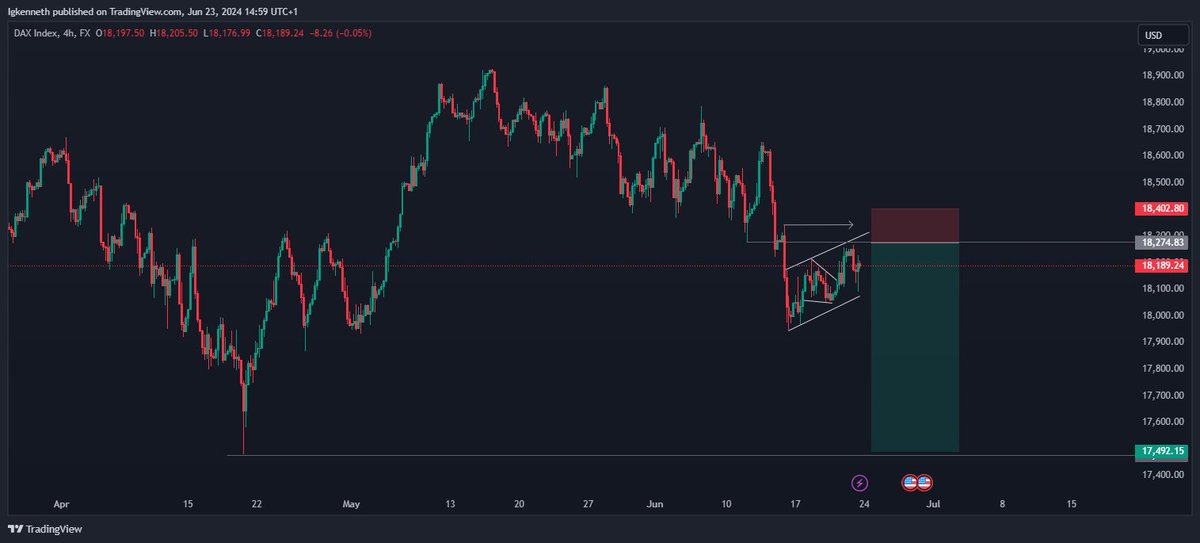Select the entry price label 18,274.83
The image size is (1200, 543).
coord(1160,242)
